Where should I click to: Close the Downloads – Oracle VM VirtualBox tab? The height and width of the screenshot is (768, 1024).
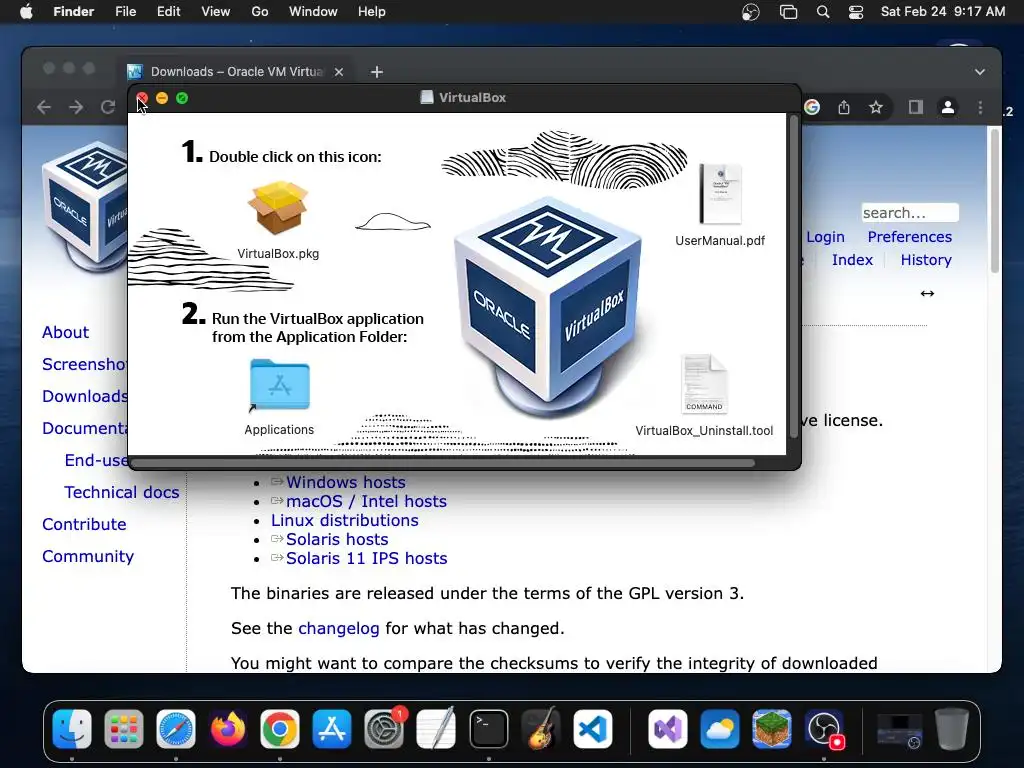[x=339, y=72]
